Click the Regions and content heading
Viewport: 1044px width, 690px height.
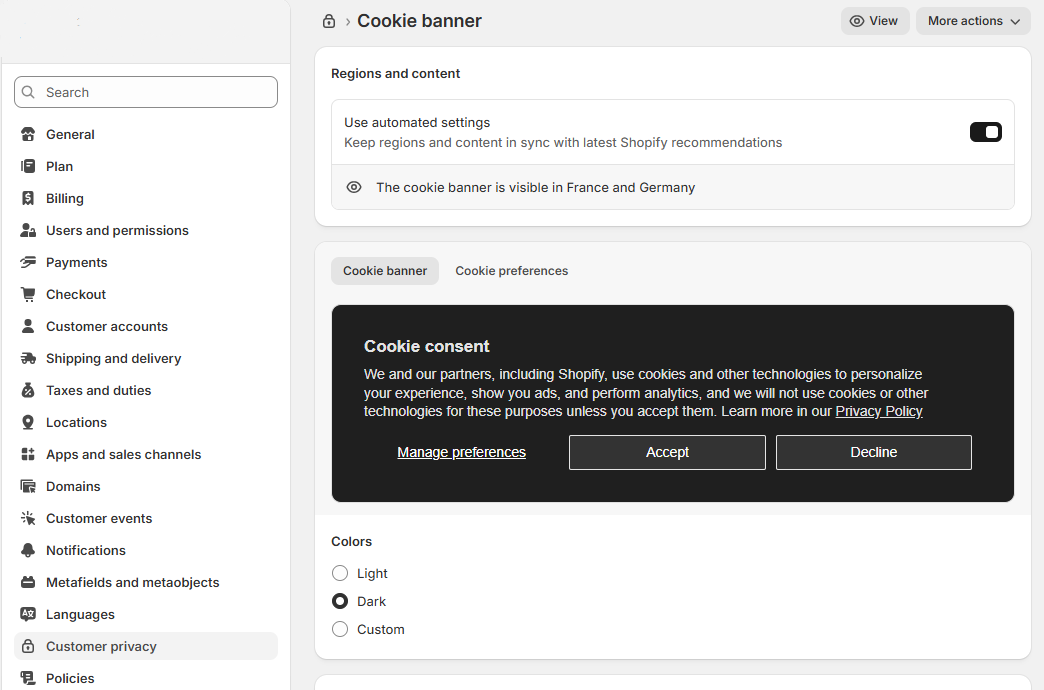395,73
